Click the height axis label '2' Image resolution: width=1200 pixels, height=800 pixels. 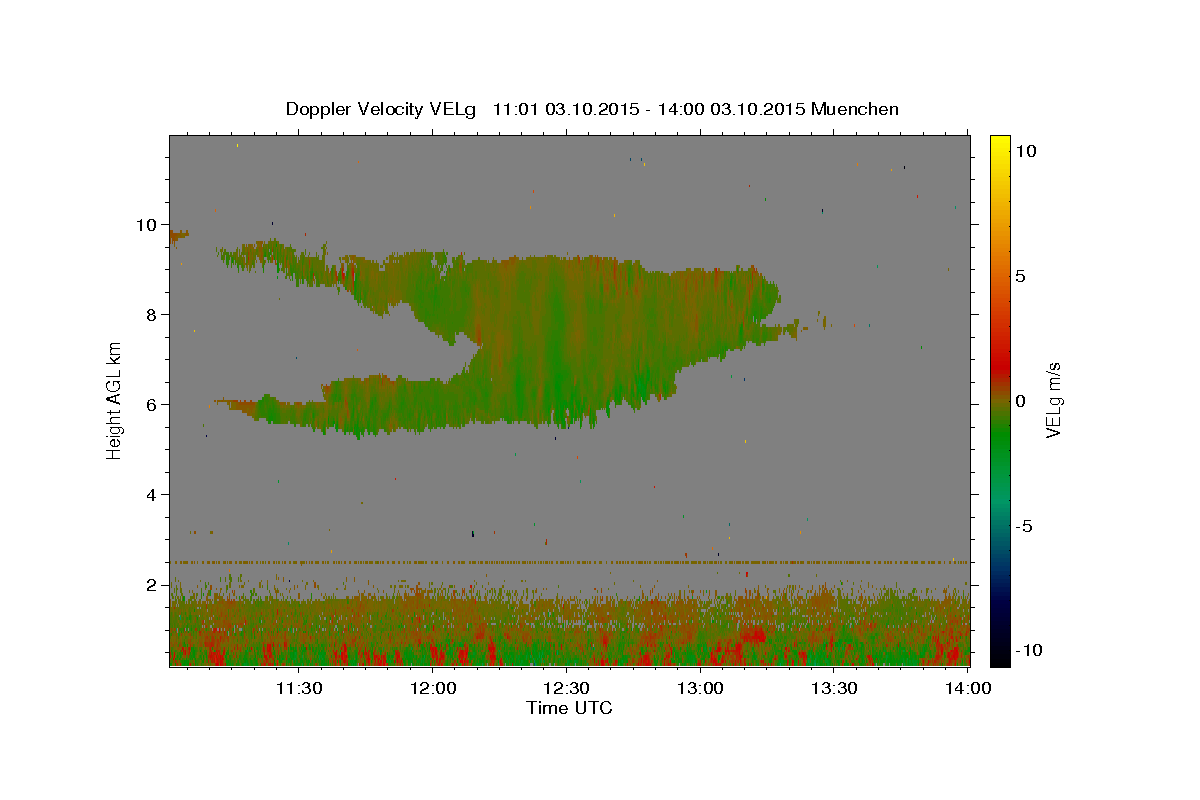152,585
